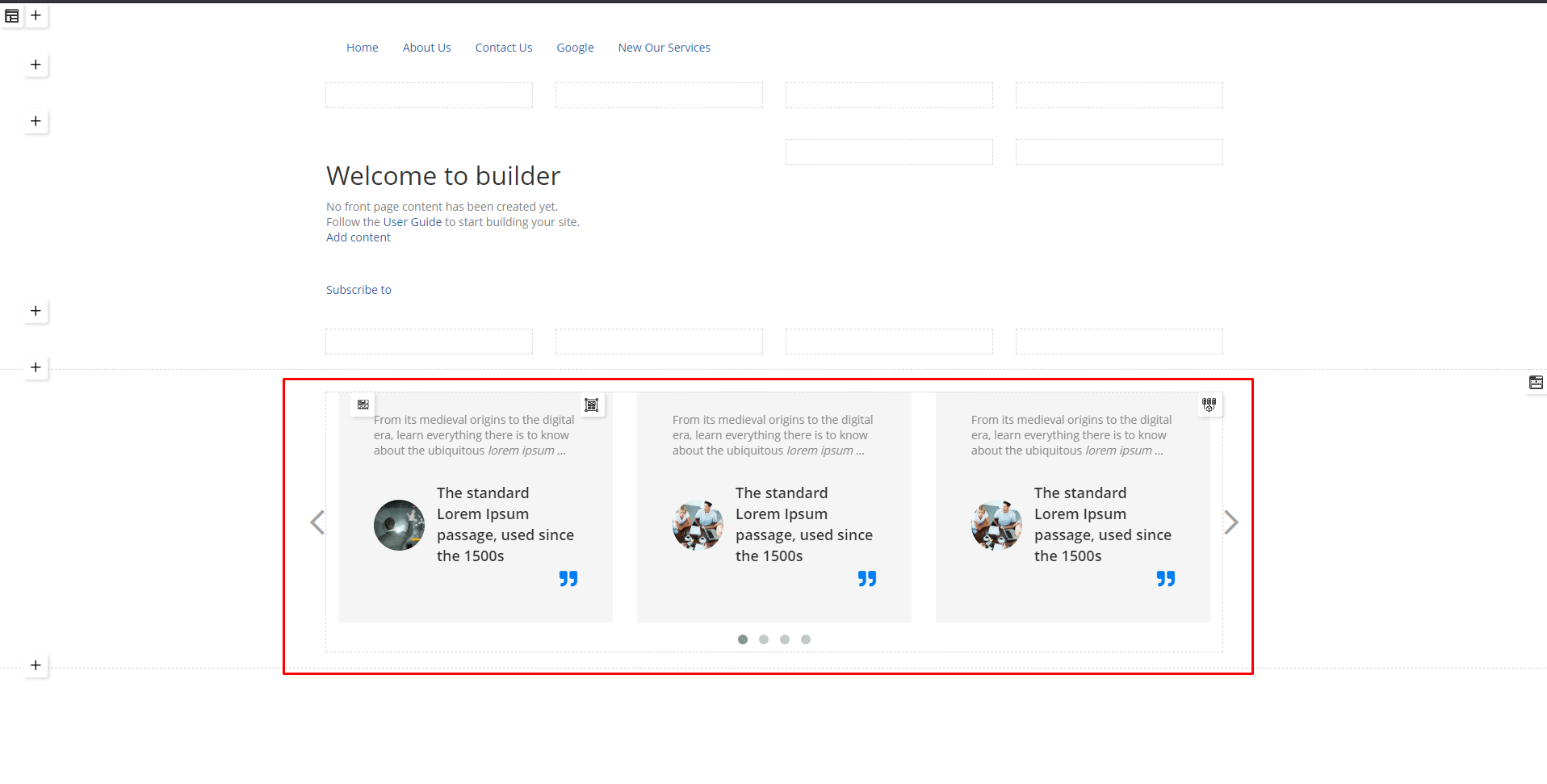This screenshot has height=784, width=1547.
Task: Click plus button nearest the Subscribe to row
Action: [x=36, y=311]
